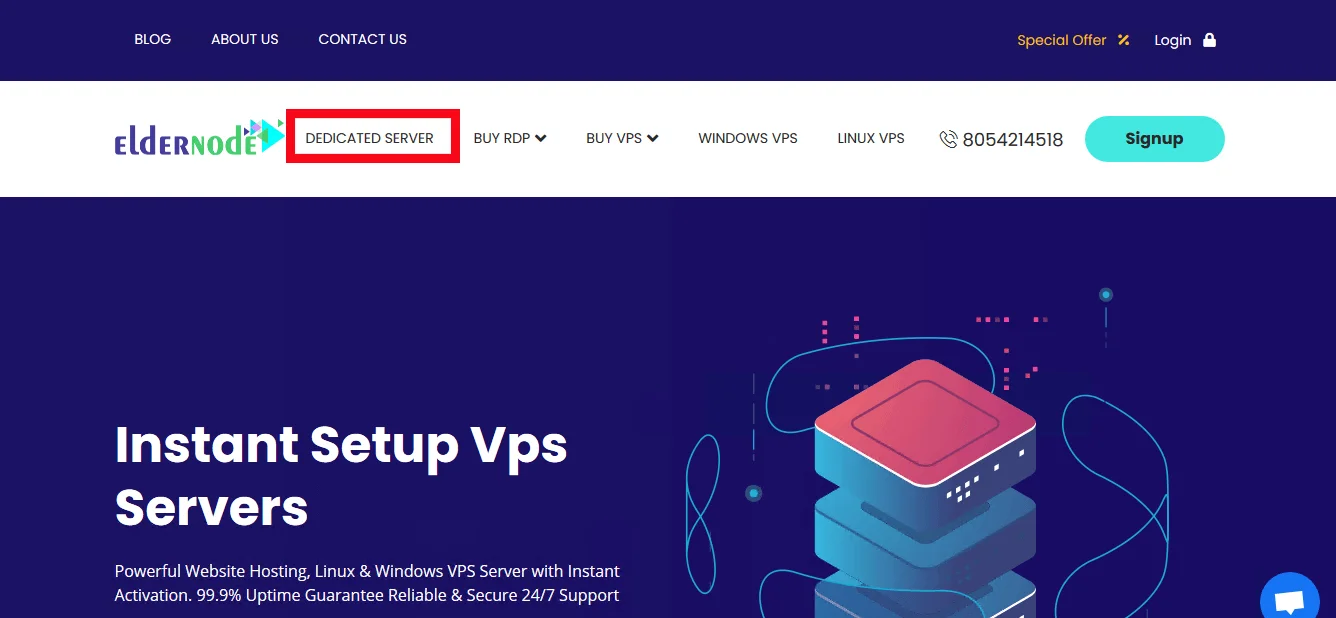Screen dimensions: 1336x618
Task: Select DEDICATED SERVER in the navigation menu
Action: click(x=370, y=139)
